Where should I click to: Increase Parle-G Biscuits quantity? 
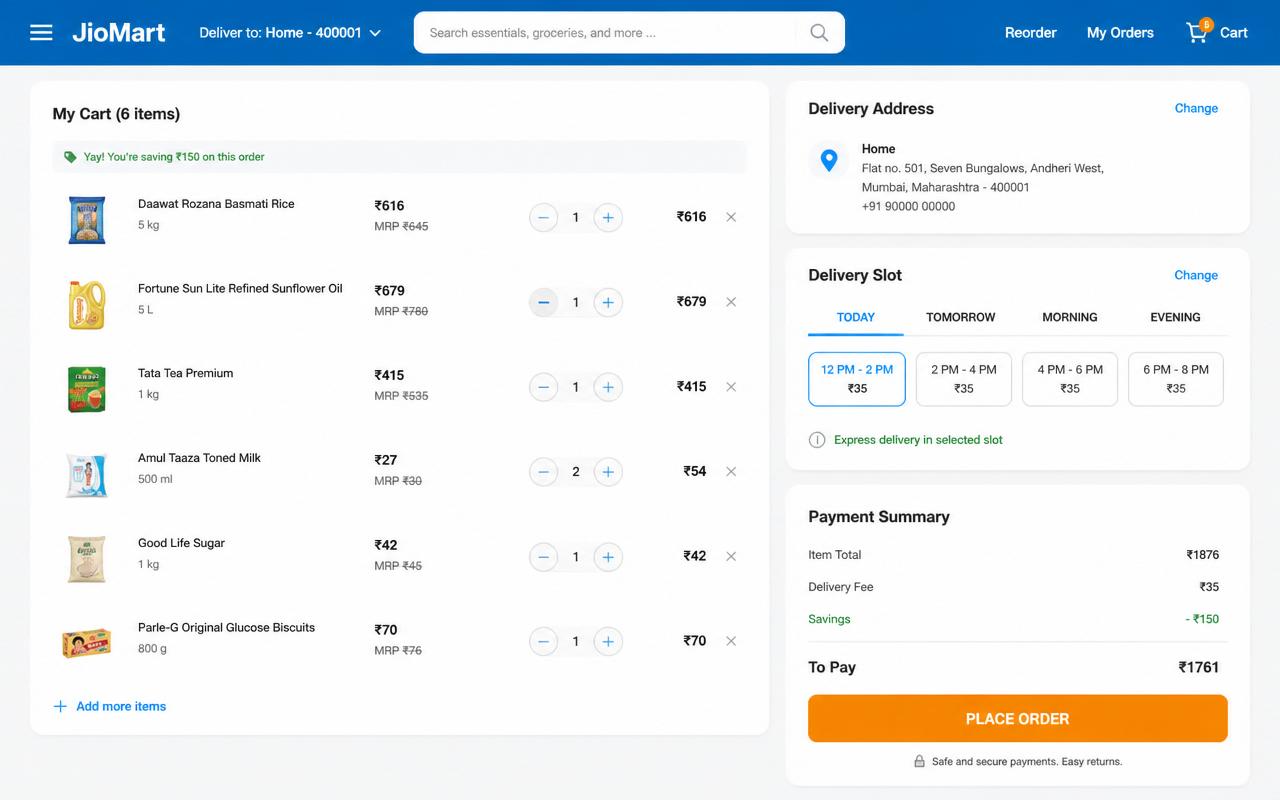(x=608, y=642)
